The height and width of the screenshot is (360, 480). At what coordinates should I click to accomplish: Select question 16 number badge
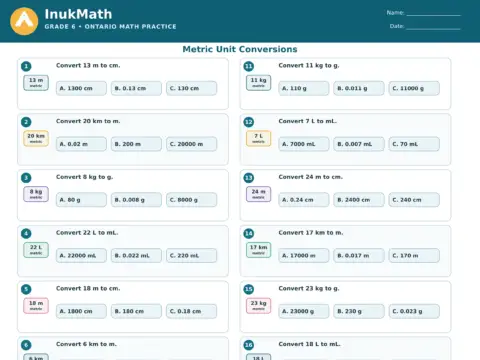[x=249, y=345]
